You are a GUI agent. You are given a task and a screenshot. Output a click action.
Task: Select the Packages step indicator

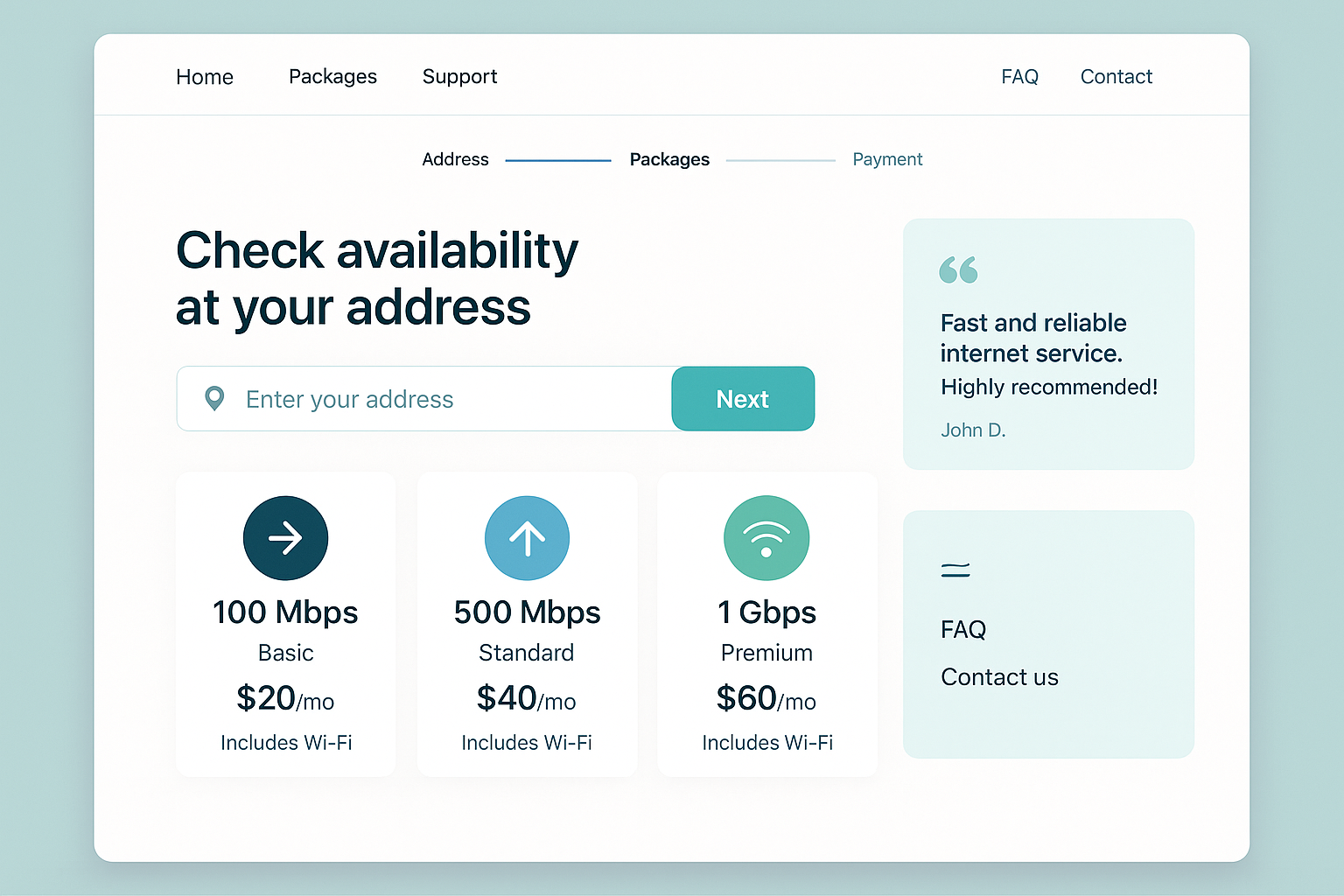[x=669, y=159]
